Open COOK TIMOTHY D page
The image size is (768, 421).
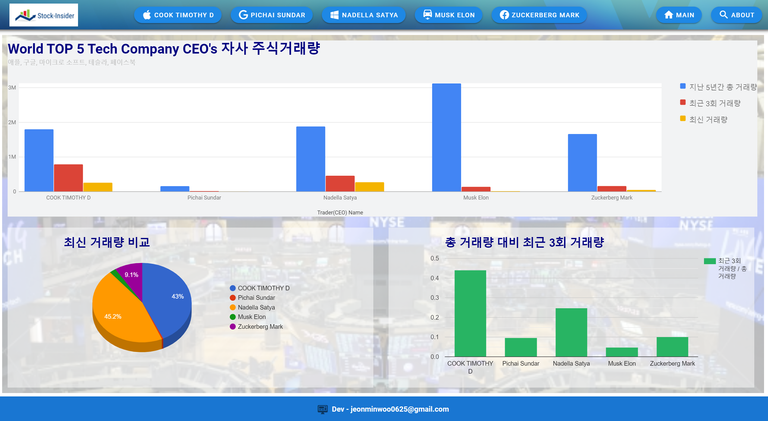(x=178, y=15)
